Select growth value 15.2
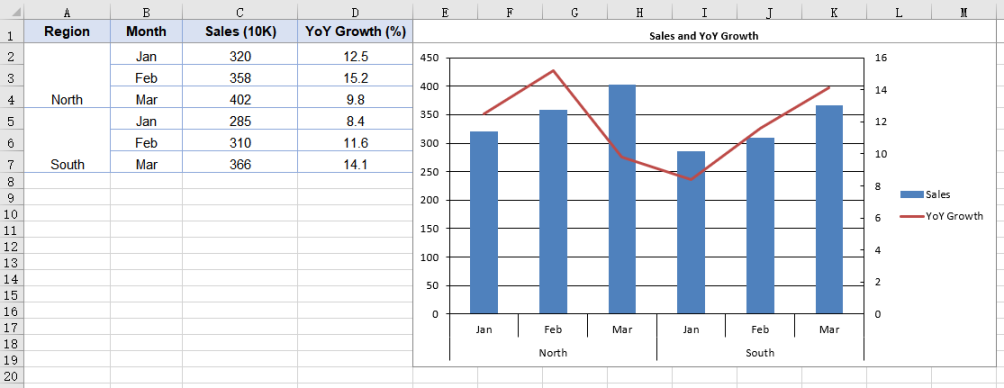The image size is (1004, 388). click(x=355, y=78)
